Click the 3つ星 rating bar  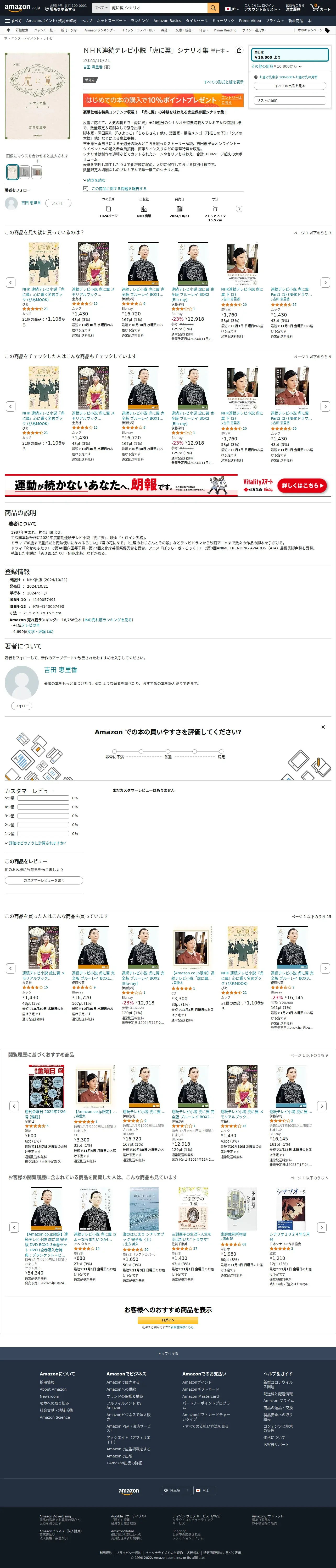[x=43, y=816]
